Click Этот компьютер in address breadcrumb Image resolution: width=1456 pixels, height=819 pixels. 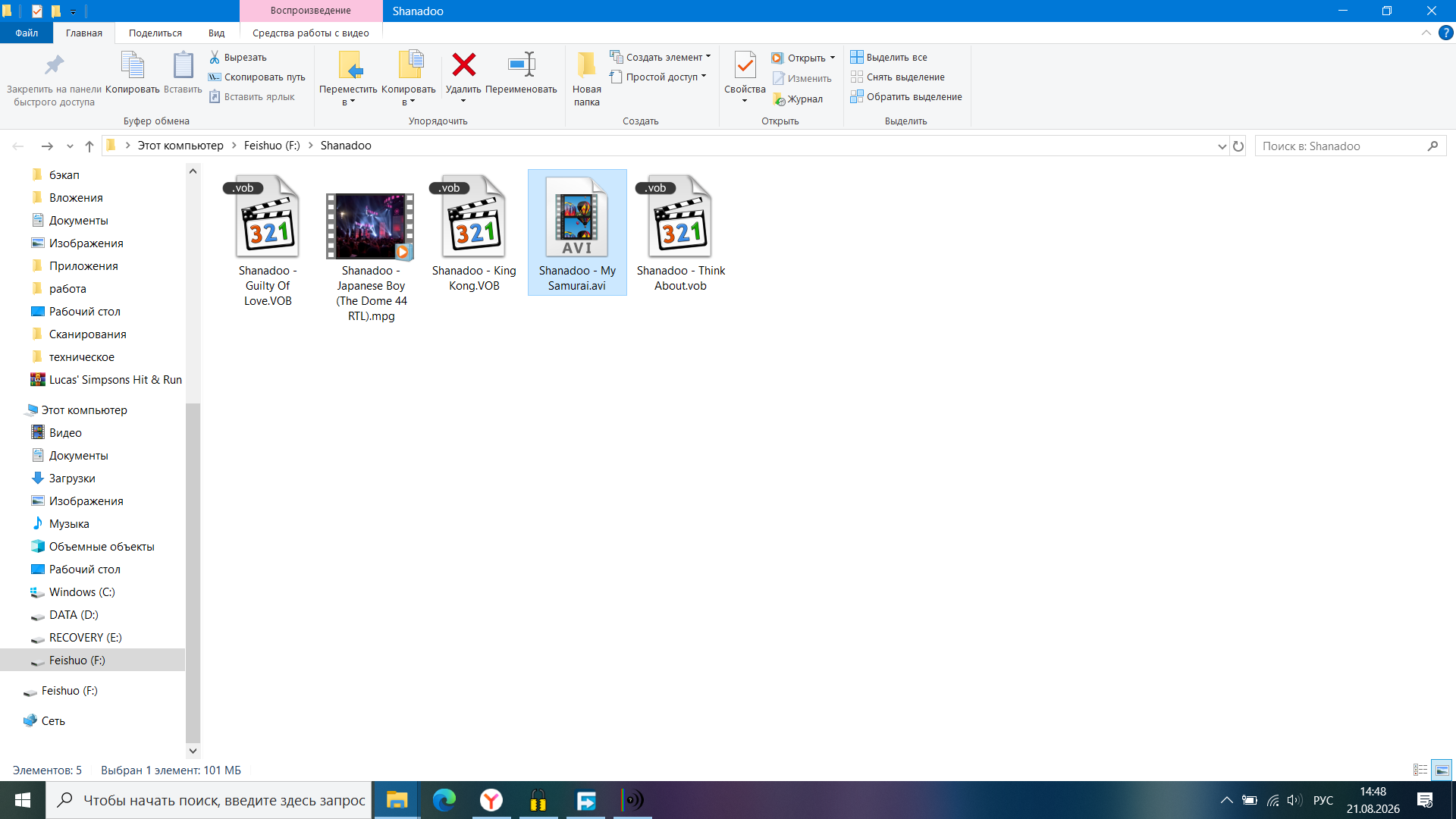(180, 146)
